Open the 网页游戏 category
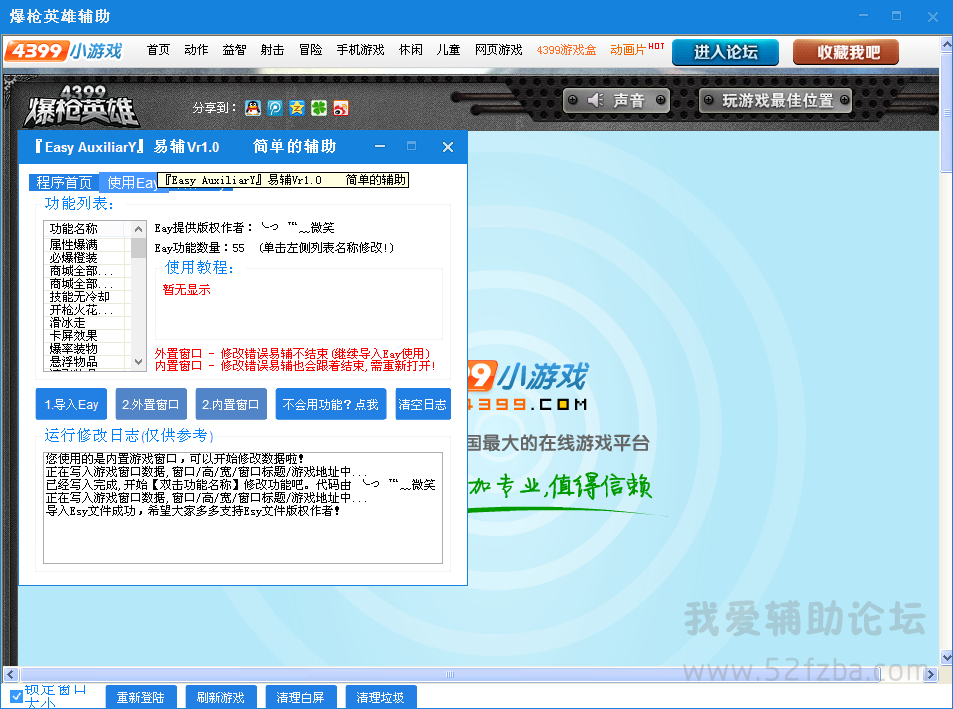The width and height of the screenshot is (953, 709). (498, 50)
